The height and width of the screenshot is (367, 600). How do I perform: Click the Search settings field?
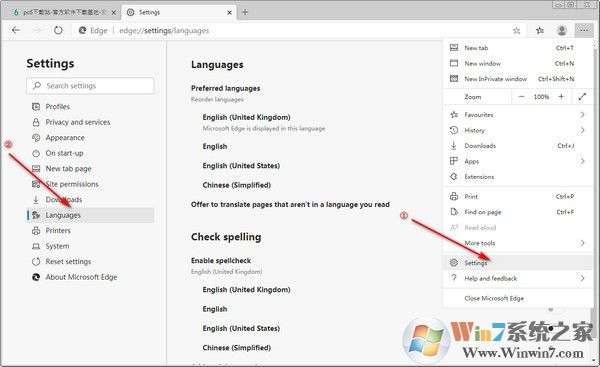coord(91,86)
